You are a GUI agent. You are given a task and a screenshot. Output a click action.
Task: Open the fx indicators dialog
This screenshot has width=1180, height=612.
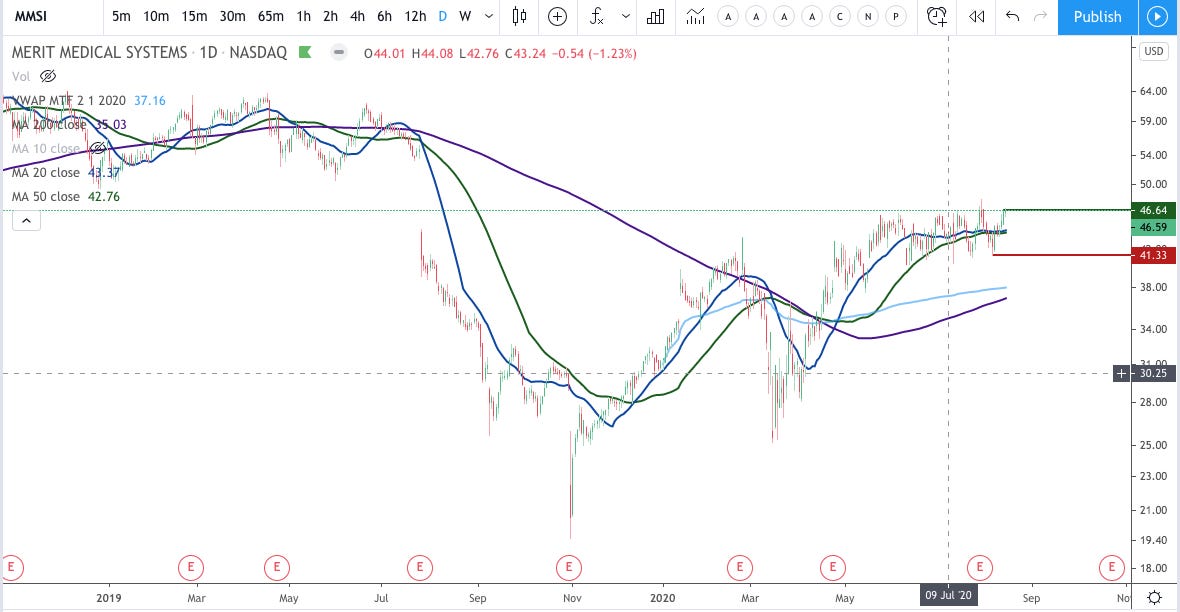point(596,17)
